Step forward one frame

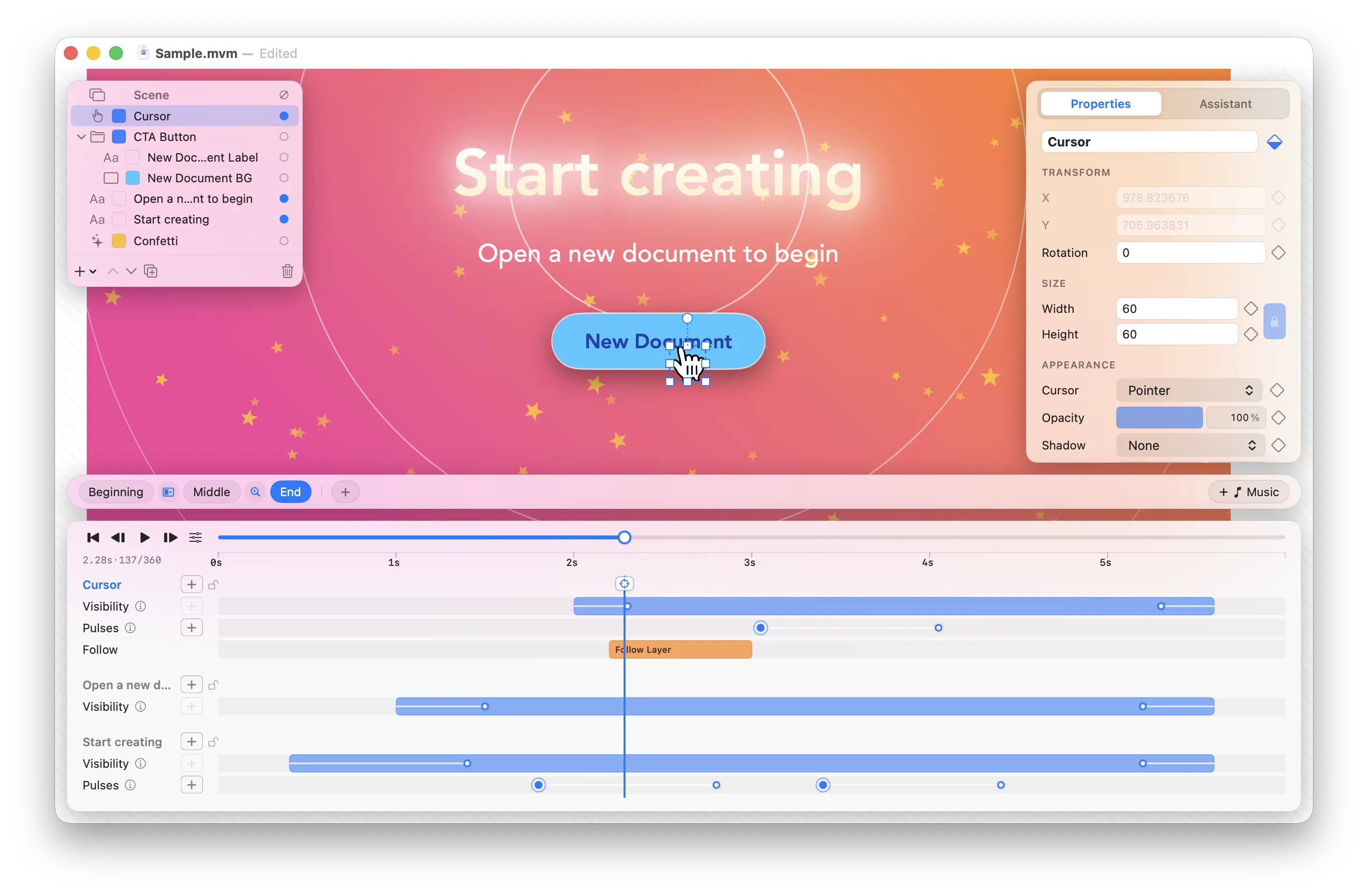(x=170, y=537)
